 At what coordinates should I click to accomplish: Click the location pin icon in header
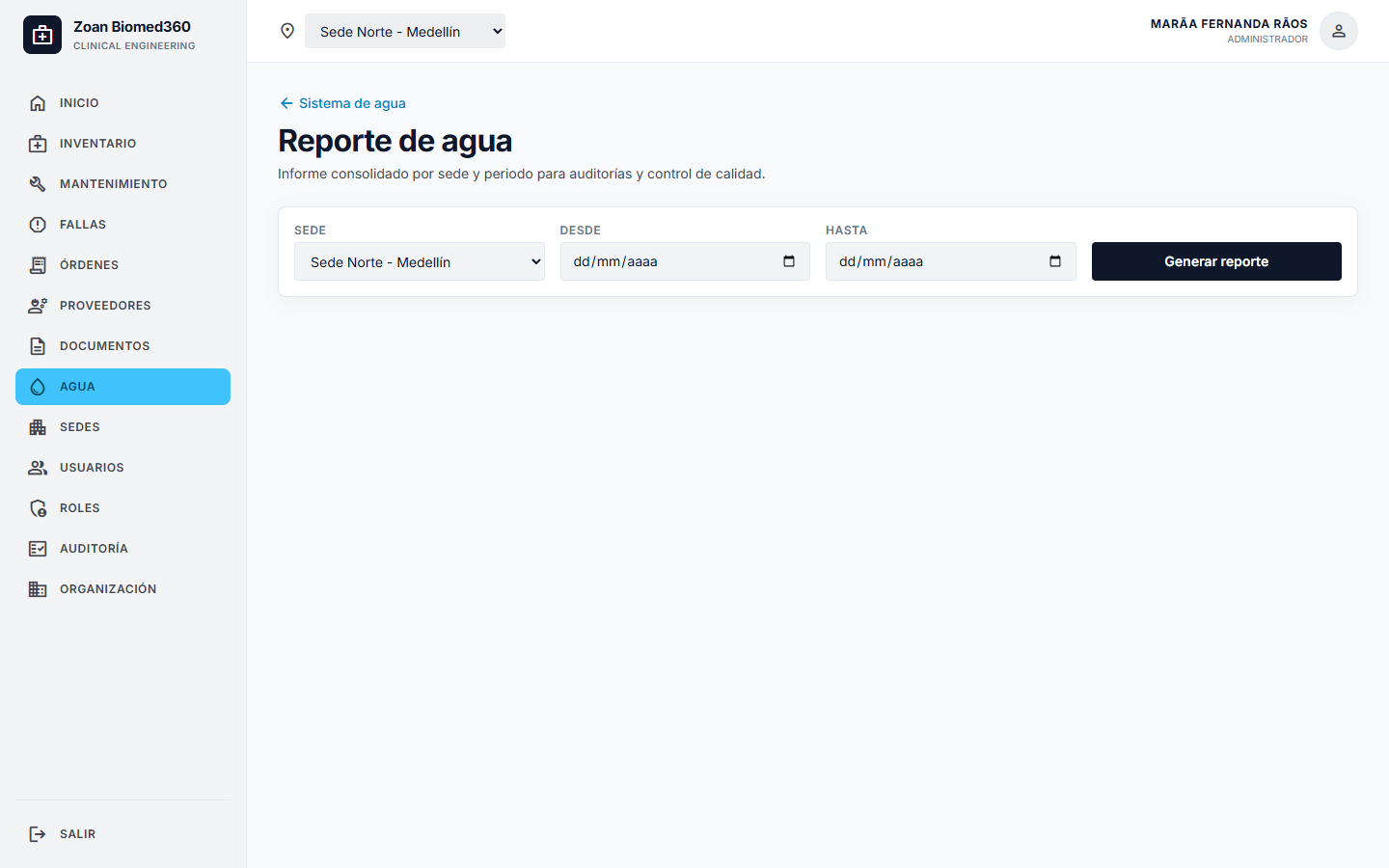(287, 31)
